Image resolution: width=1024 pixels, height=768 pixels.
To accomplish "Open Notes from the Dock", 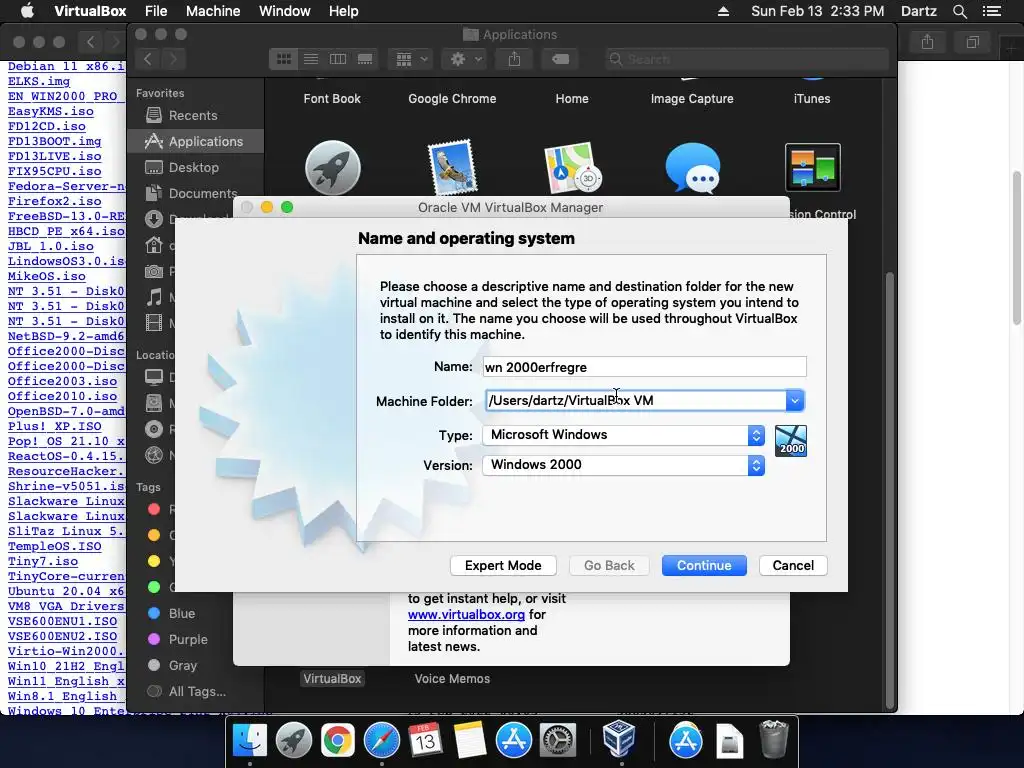I will (470, 741).
